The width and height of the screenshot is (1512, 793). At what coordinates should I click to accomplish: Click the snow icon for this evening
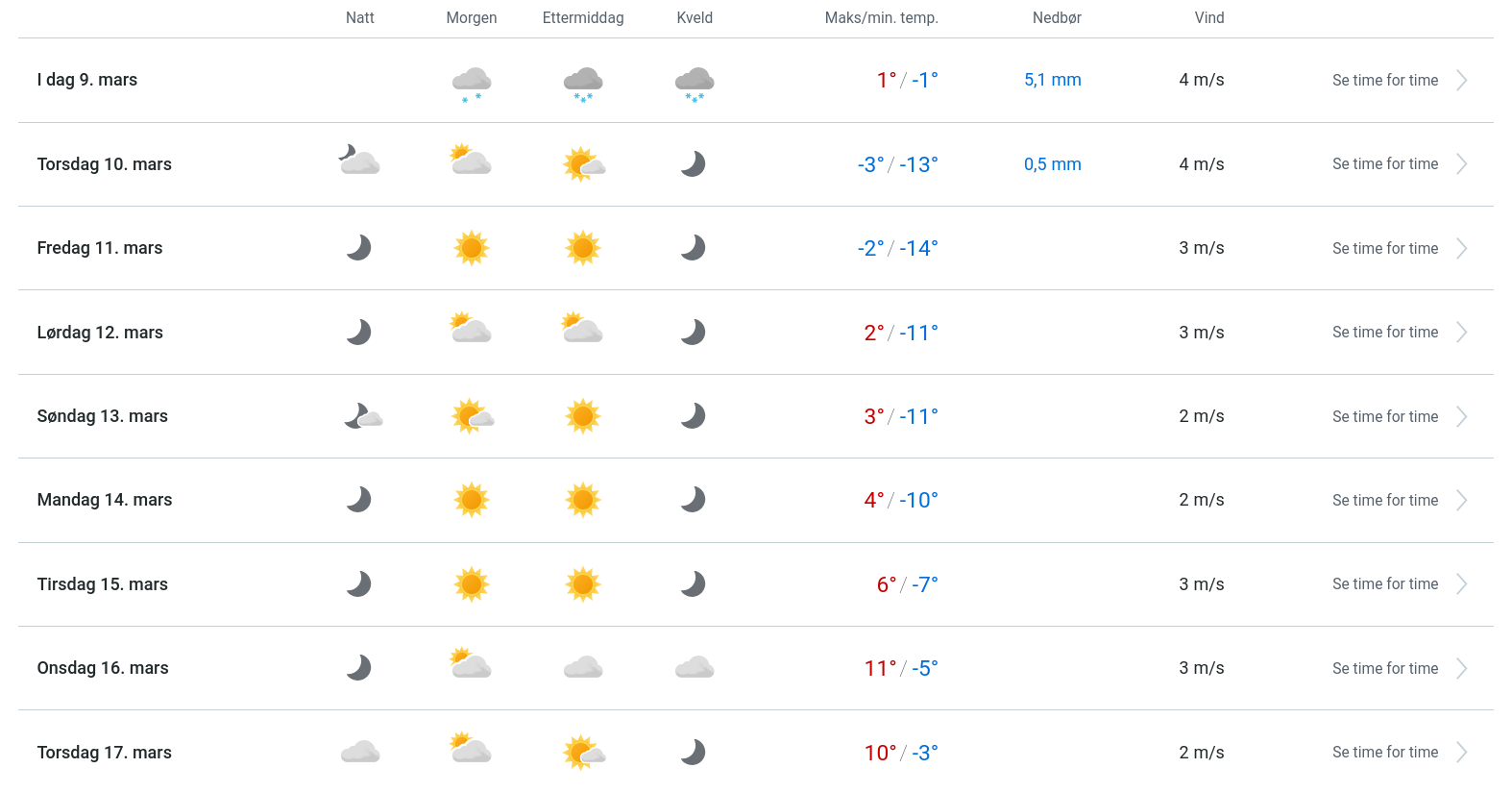tap(694, 83)
